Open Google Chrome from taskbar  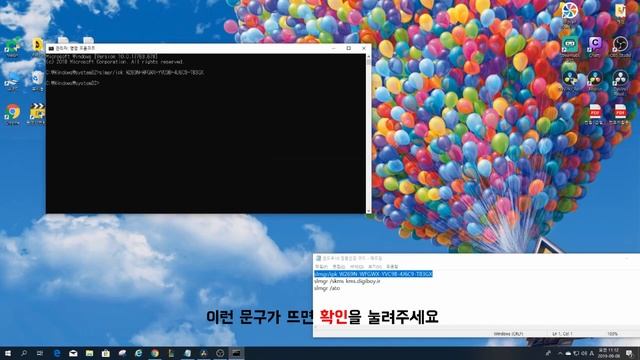[x=155, y=353]
